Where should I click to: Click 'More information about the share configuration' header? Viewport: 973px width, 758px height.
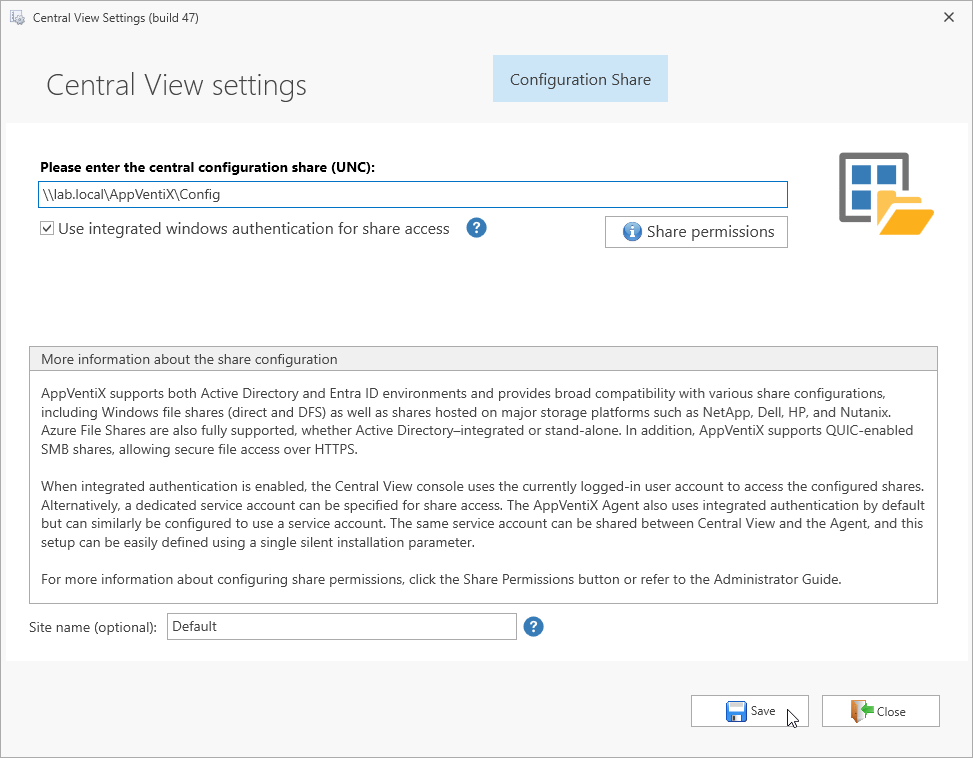(x=483, y=359)
